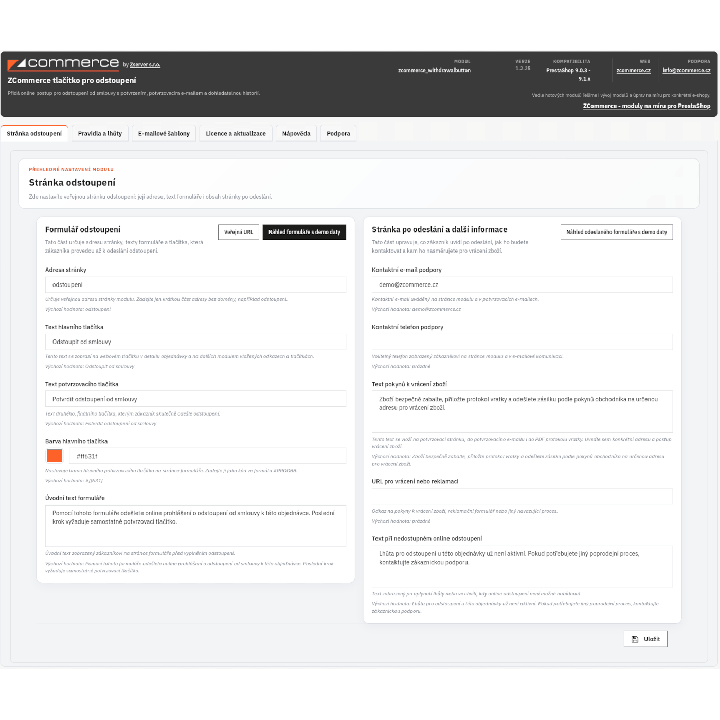The width and height of the screenshot is (720, 720).
Task: Focus the Kontaktní telefon podpory field
Action: [x=522, y=342]
